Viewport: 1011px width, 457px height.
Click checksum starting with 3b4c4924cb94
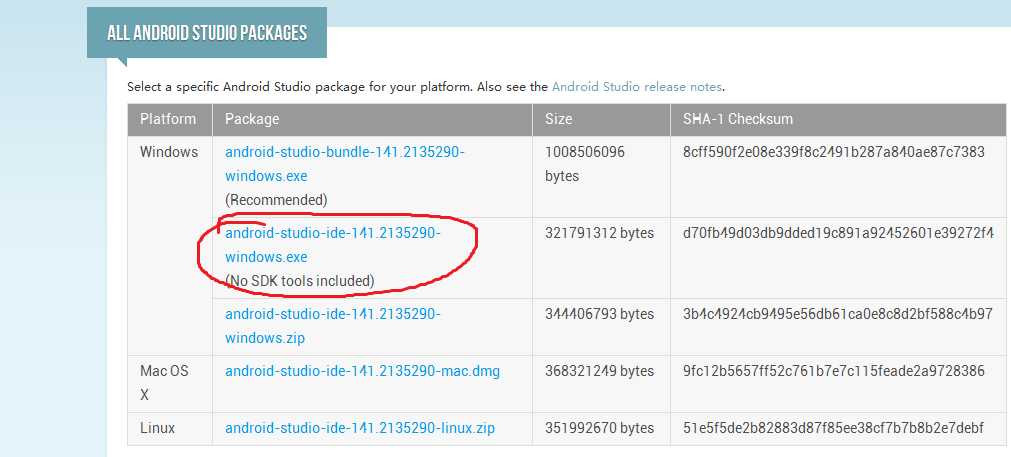[838, 314]
